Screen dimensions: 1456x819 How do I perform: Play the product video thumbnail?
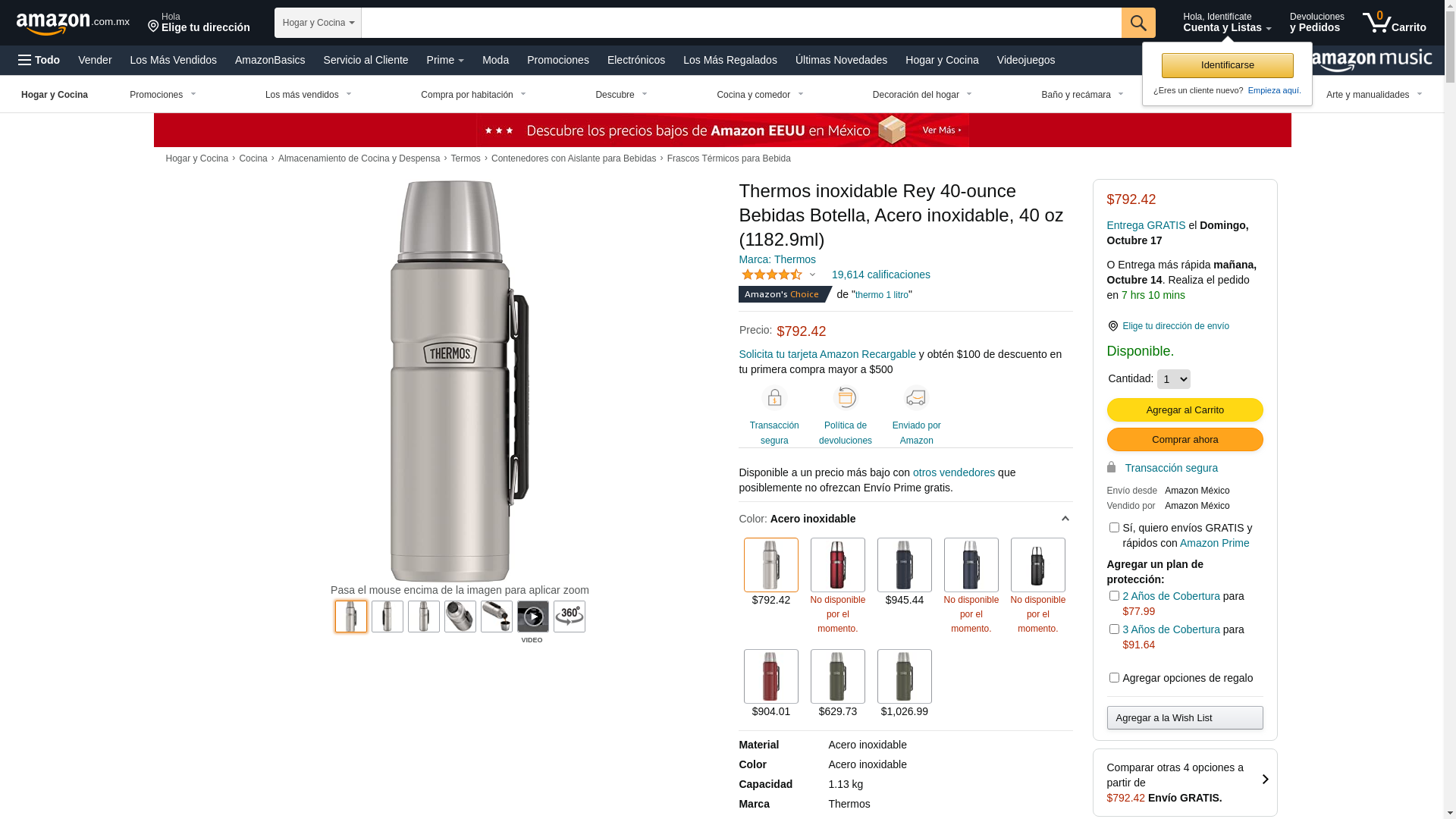tap(533, 617)
